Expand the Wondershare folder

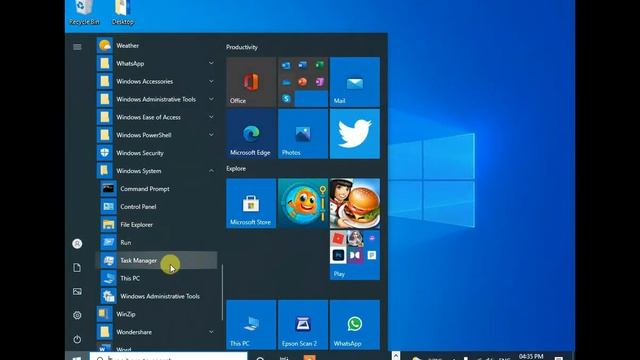click(x=157, y=332)
